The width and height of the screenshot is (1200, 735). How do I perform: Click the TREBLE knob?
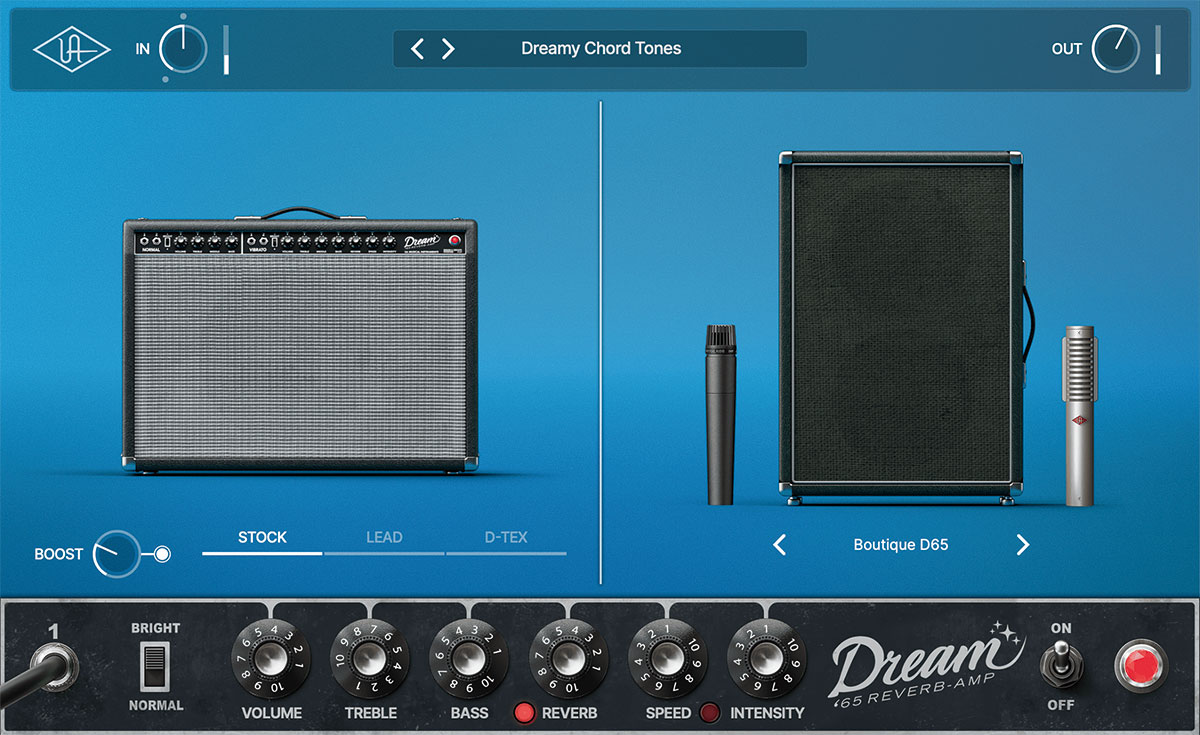point(370,660)
